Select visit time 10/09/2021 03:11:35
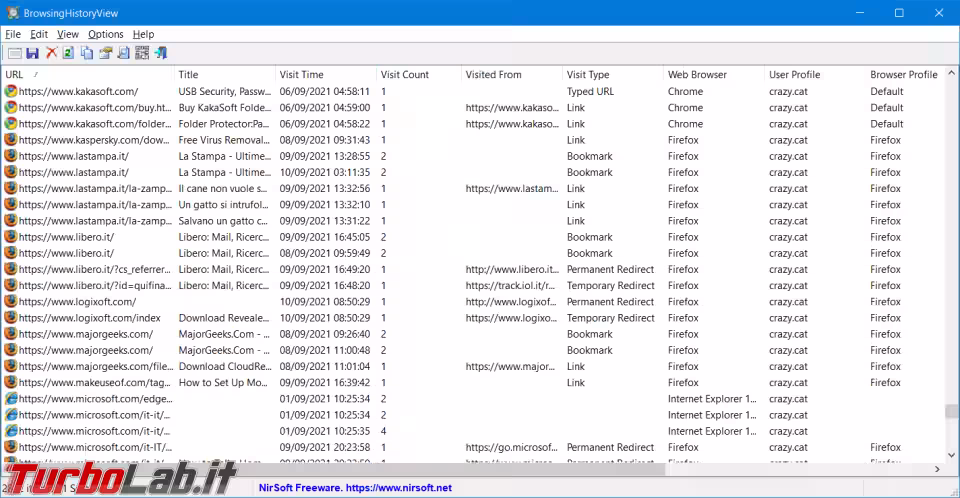 (325, 172)
